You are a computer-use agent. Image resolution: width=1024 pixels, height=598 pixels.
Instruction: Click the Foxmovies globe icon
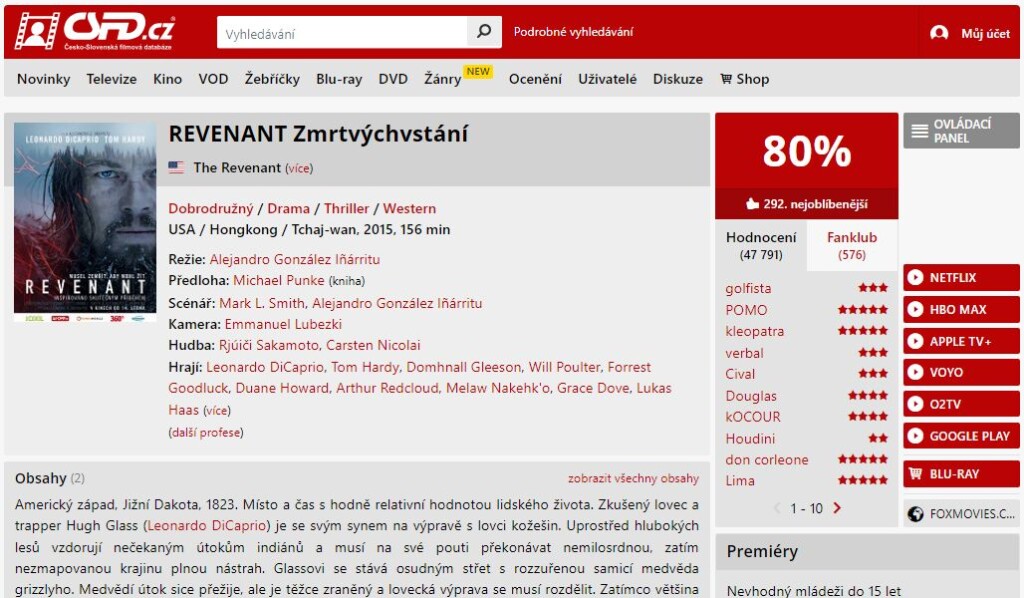916,514
